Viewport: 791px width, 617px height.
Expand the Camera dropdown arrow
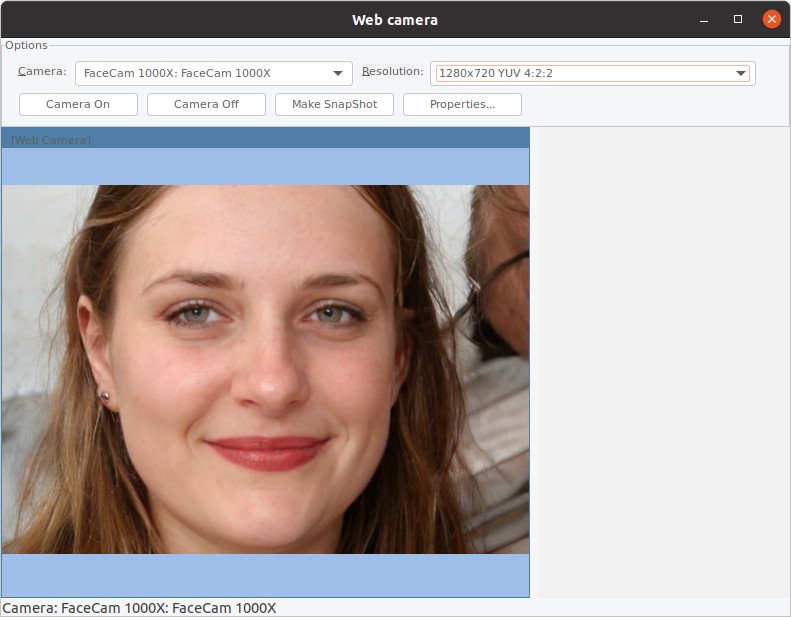pyautogui.click(x=338, y=73)
